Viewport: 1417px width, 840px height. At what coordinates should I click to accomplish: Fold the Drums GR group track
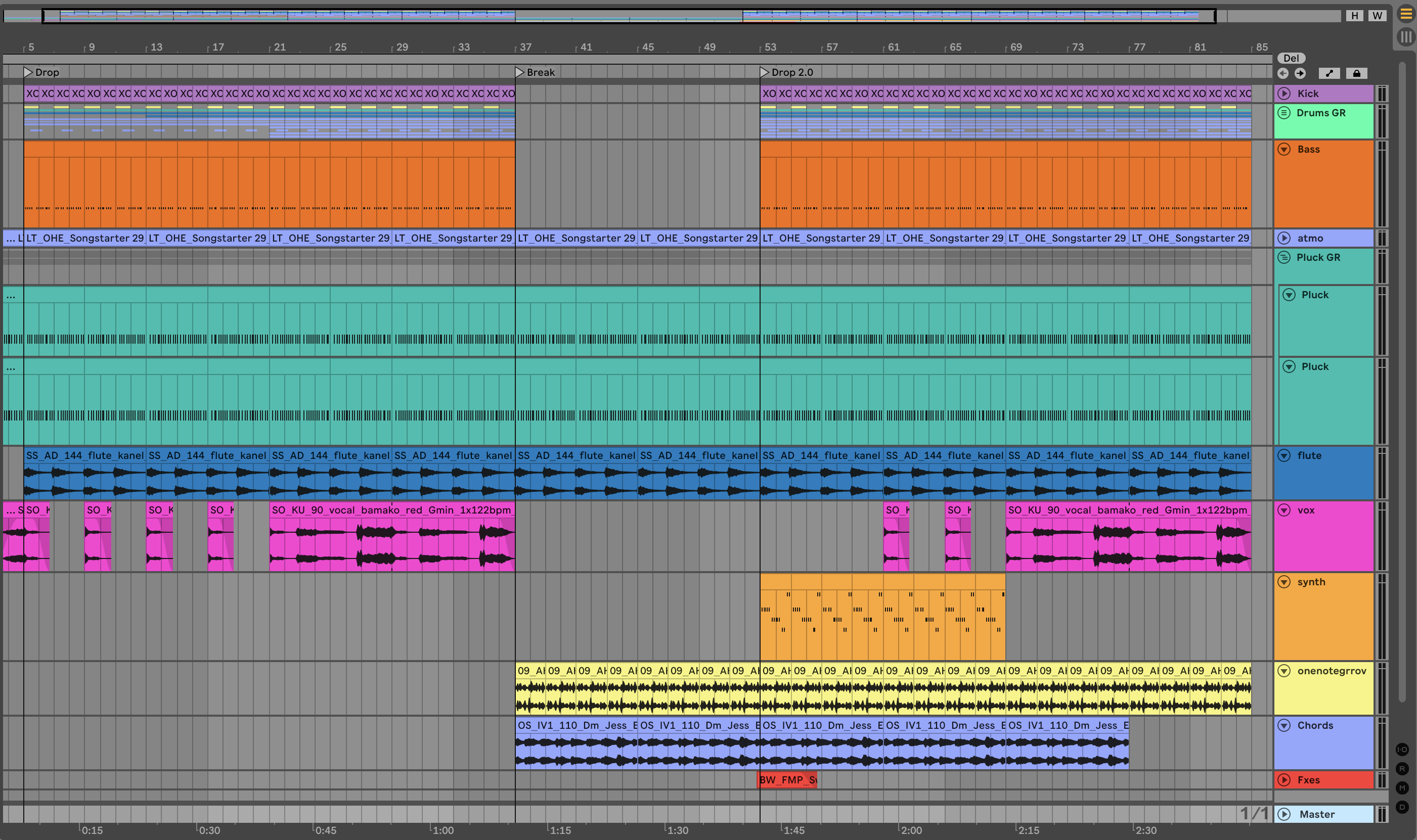click(1284, 113)
